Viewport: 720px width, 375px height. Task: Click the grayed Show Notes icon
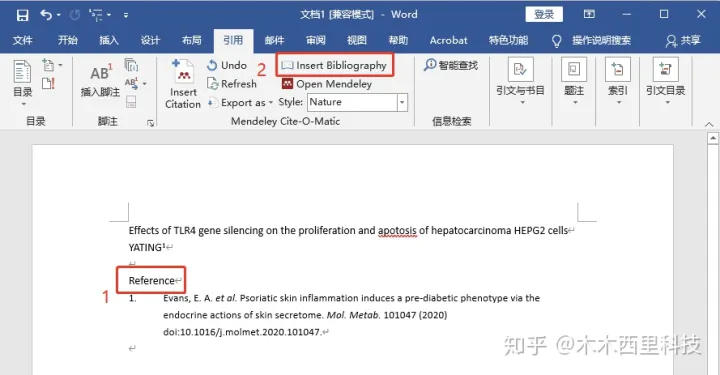[131, 101]
